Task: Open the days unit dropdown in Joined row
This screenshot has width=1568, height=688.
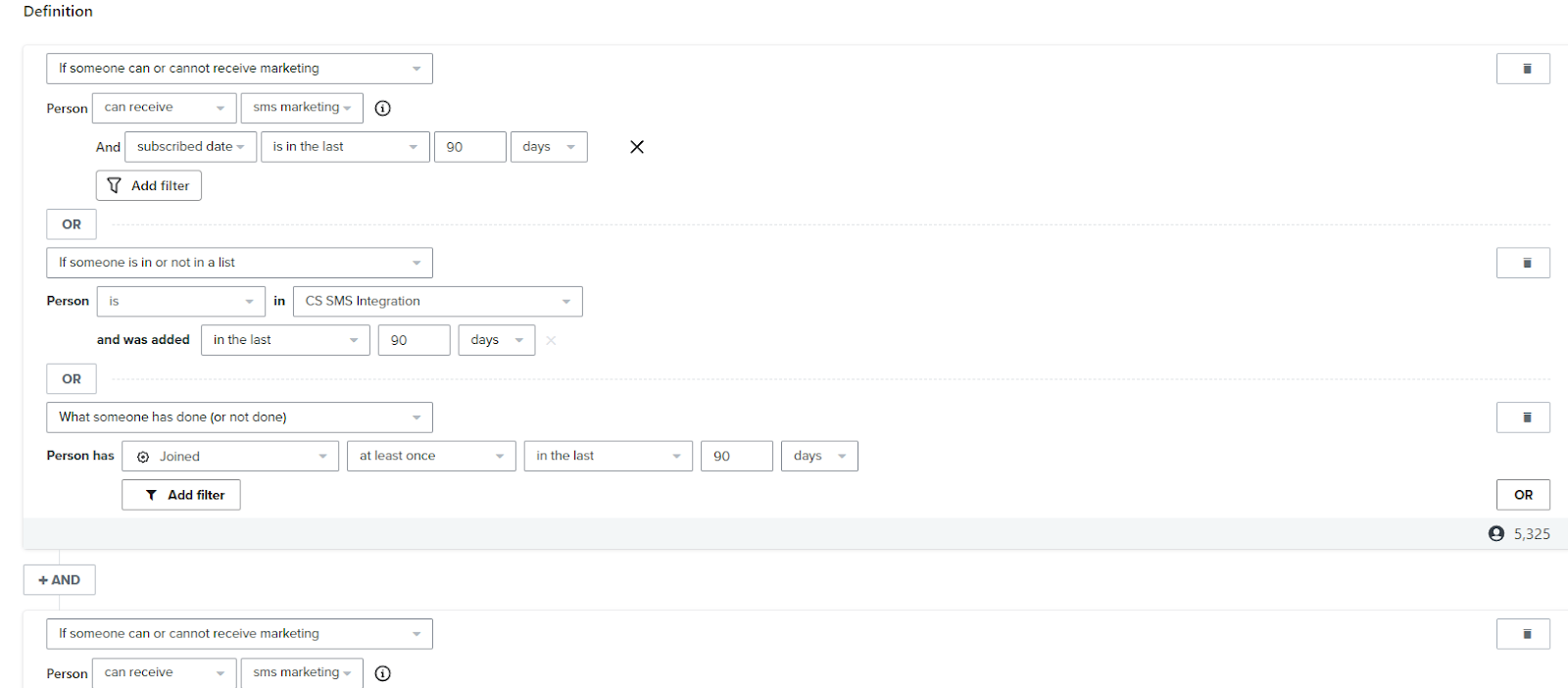Action: (x=819, y=456)
